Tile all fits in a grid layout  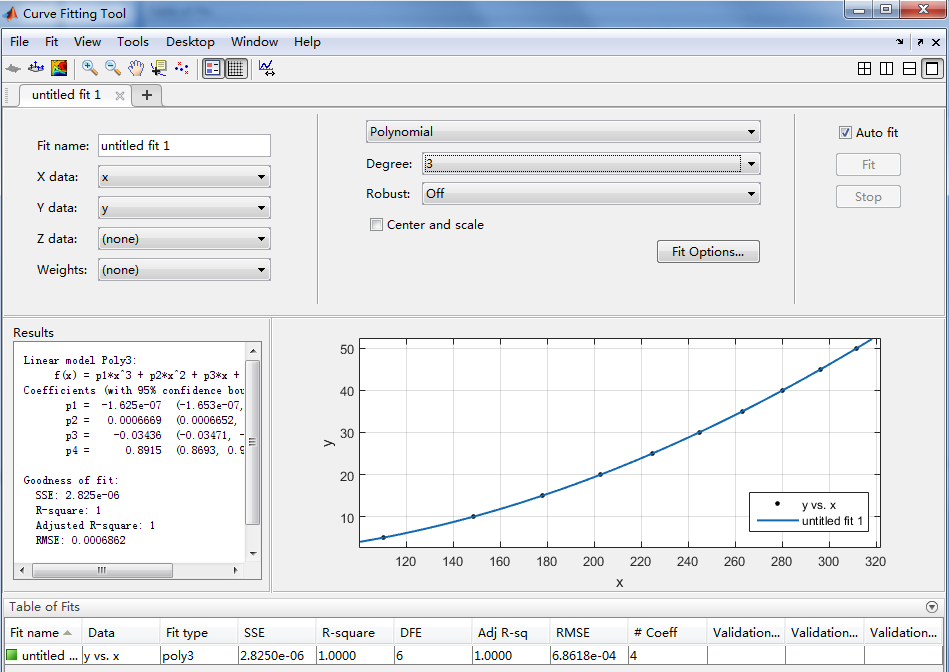pos(864,69)
